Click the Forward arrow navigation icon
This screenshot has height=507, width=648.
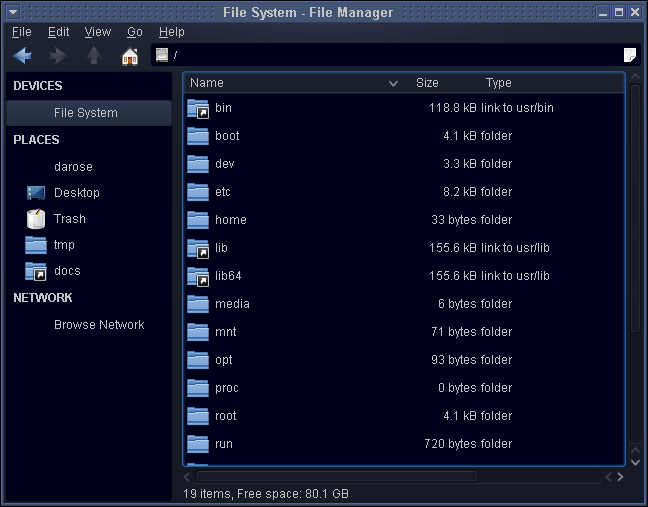(x=58, y=56)
